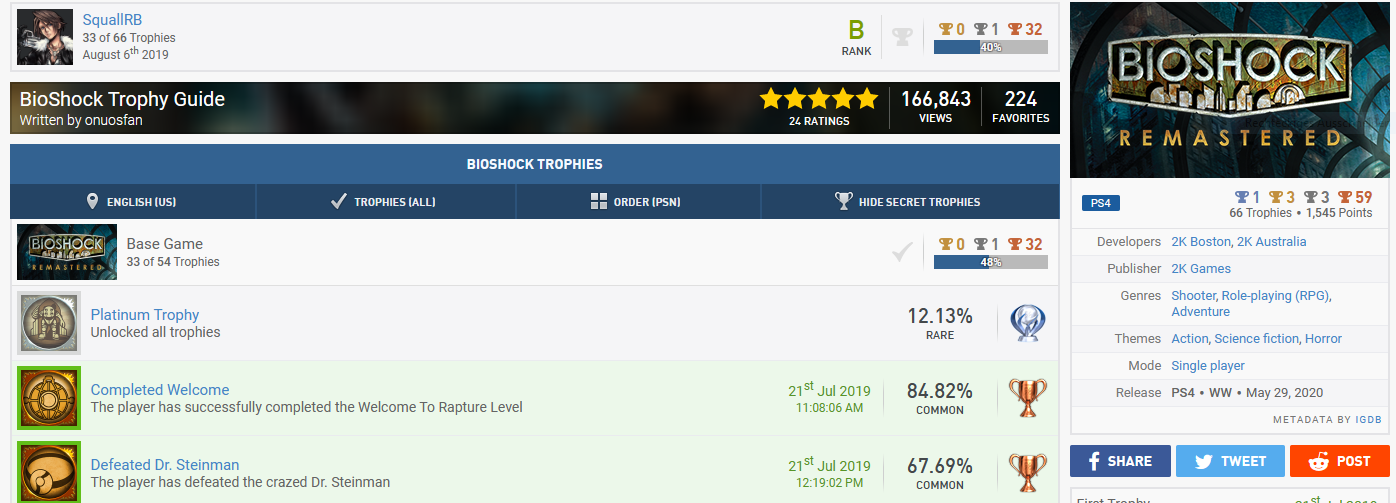This screenshot has height=503, width=1396.
Task: Open the Order (PSN) sorting dropdown
Action: coord(637,202)
